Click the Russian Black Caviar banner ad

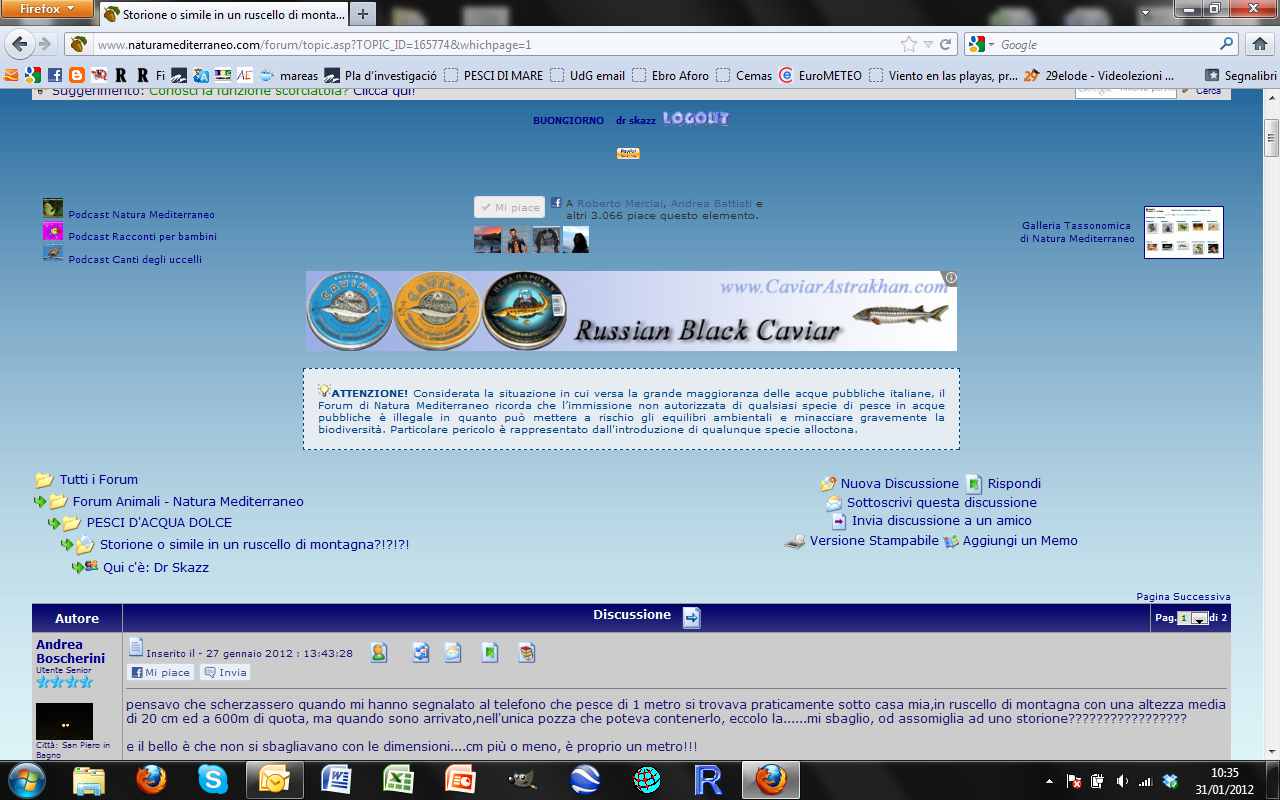click(631, 311)
